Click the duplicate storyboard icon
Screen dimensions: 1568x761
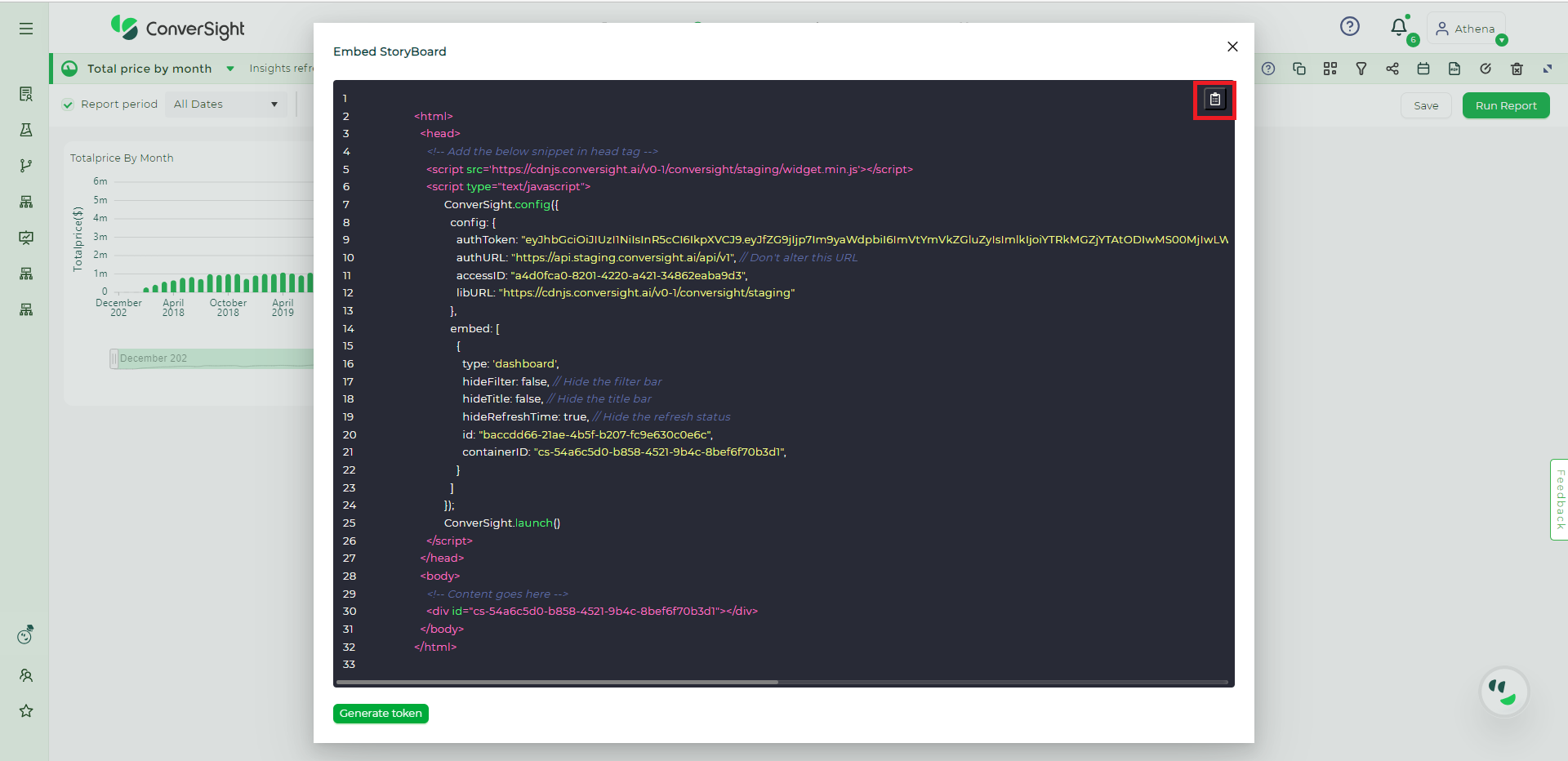coord(1299,69)
